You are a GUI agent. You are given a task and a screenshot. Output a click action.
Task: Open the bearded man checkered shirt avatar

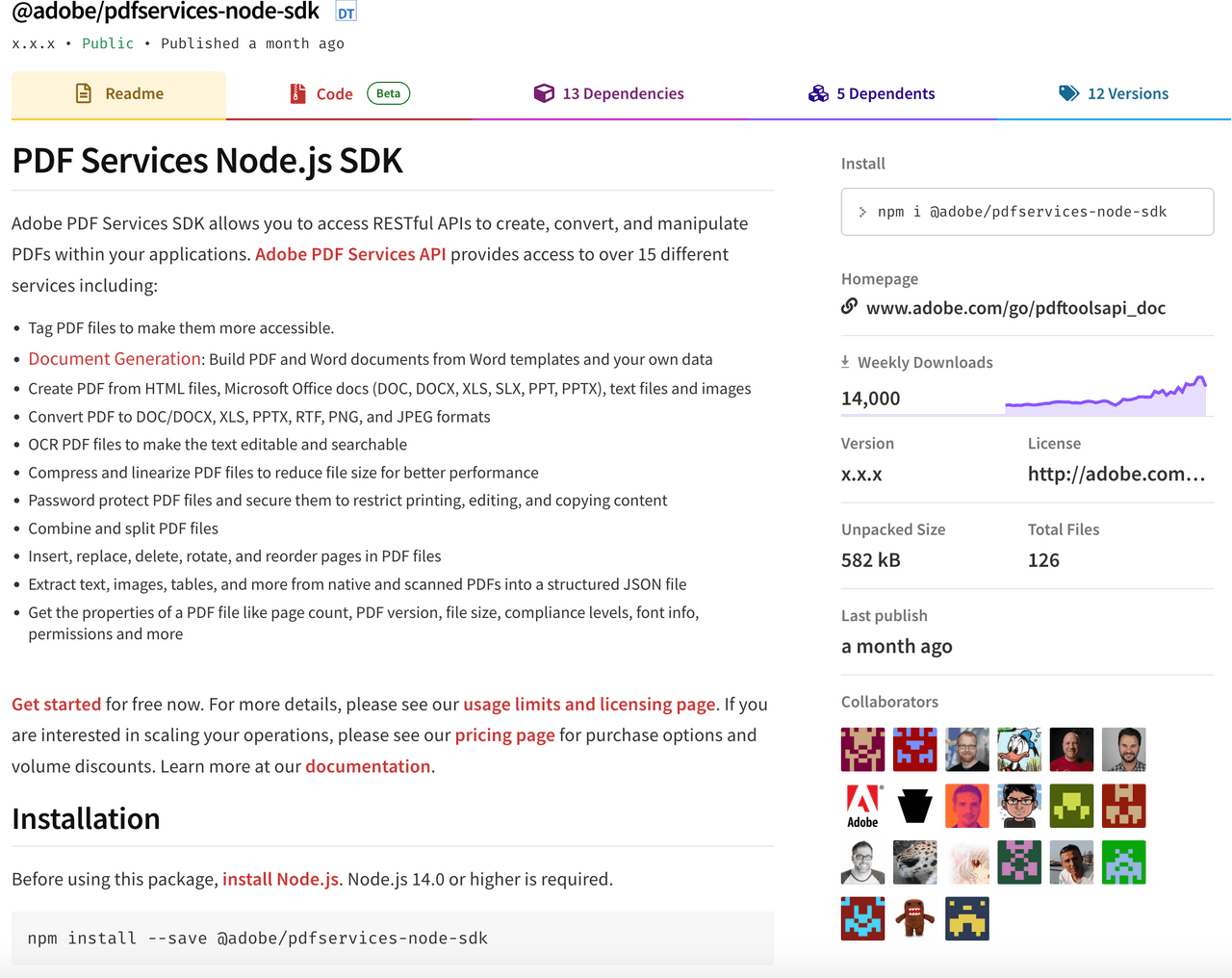pyautogui.click(x=1123, y=750)
